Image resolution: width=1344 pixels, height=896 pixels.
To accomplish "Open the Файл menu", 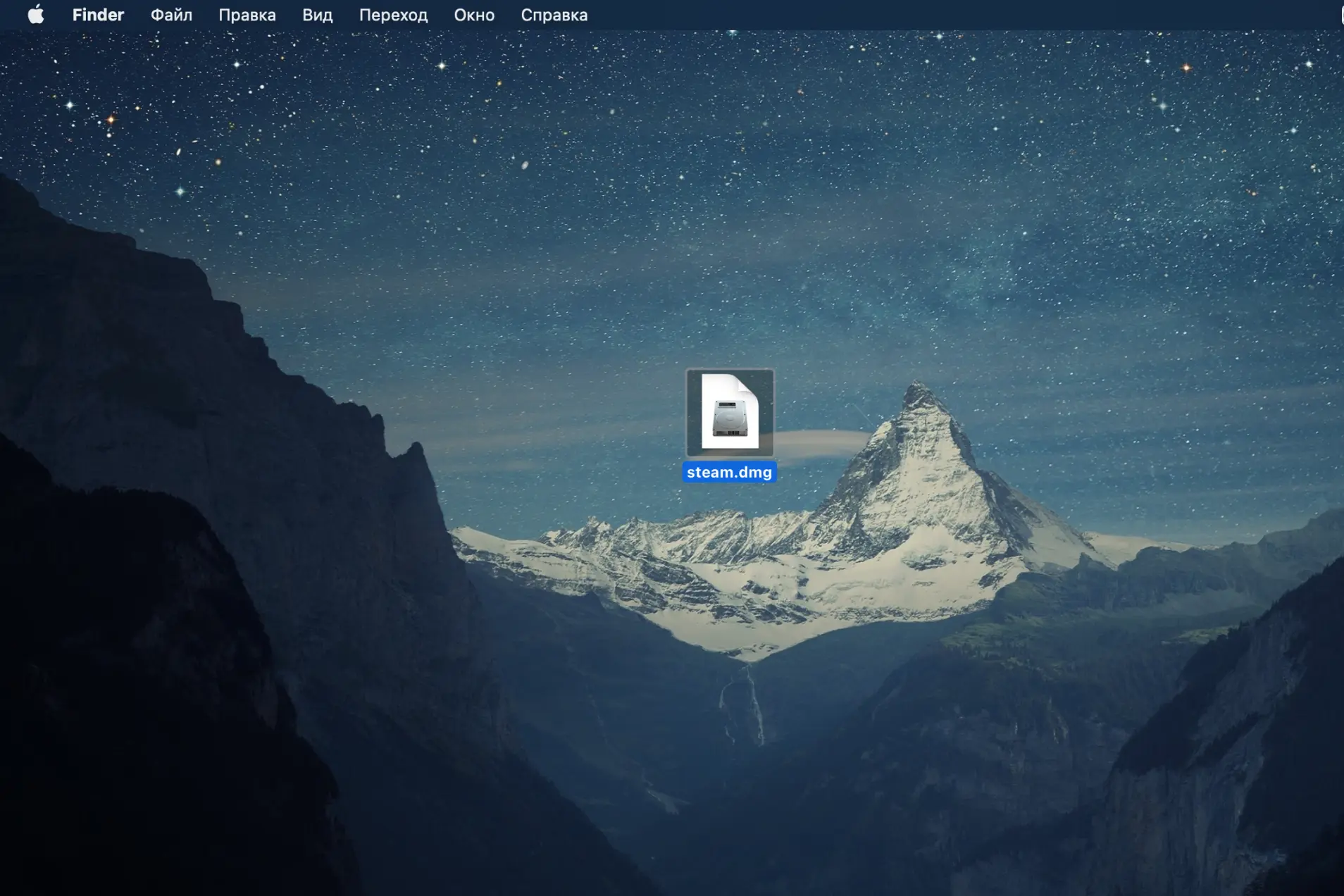I will [x=171, y=15].
